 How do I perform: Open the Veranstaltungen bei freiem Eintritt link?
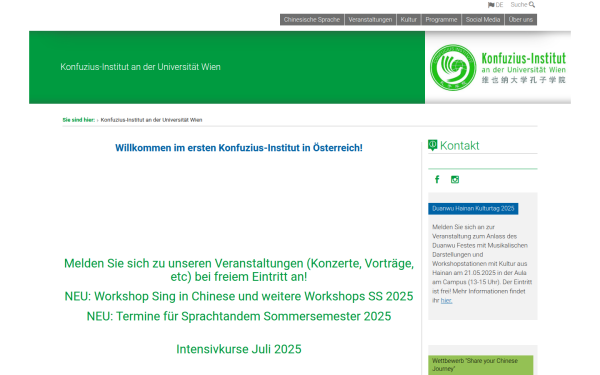(x=239, y=270)
